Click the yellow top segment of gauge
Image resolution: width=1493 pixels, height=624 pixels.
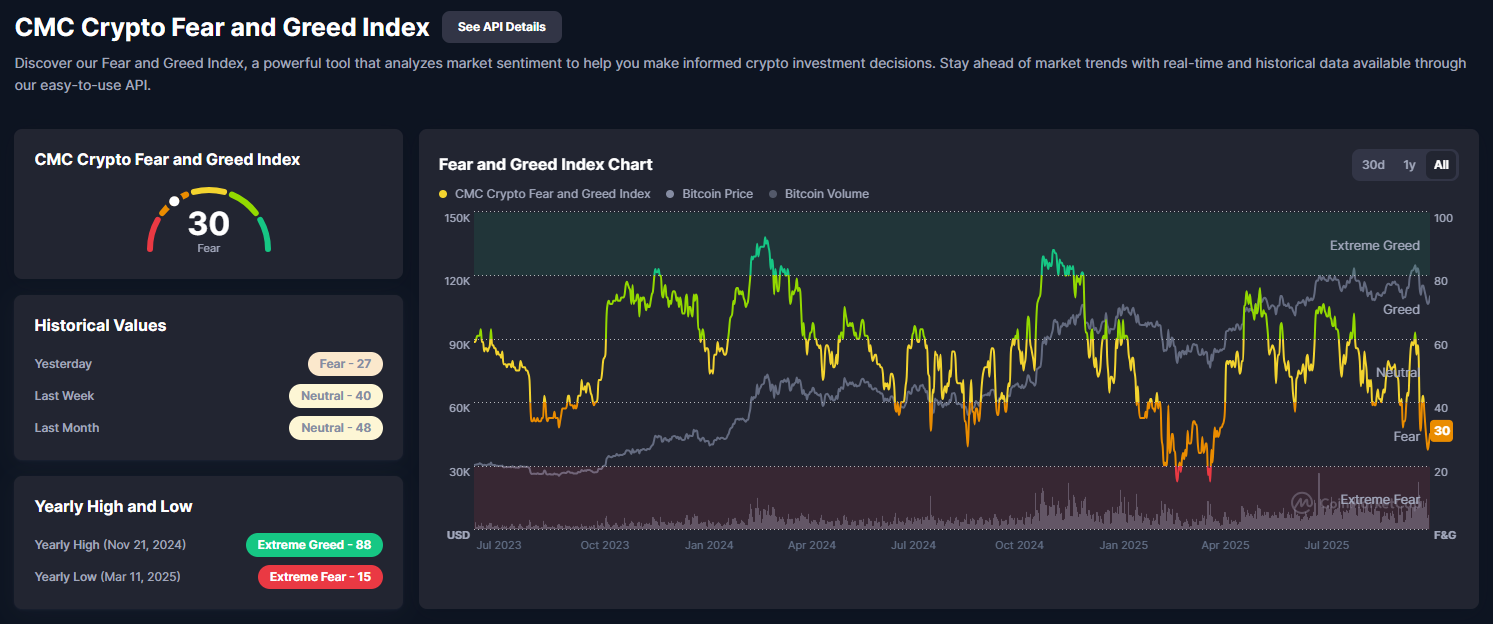click(209, 190)
